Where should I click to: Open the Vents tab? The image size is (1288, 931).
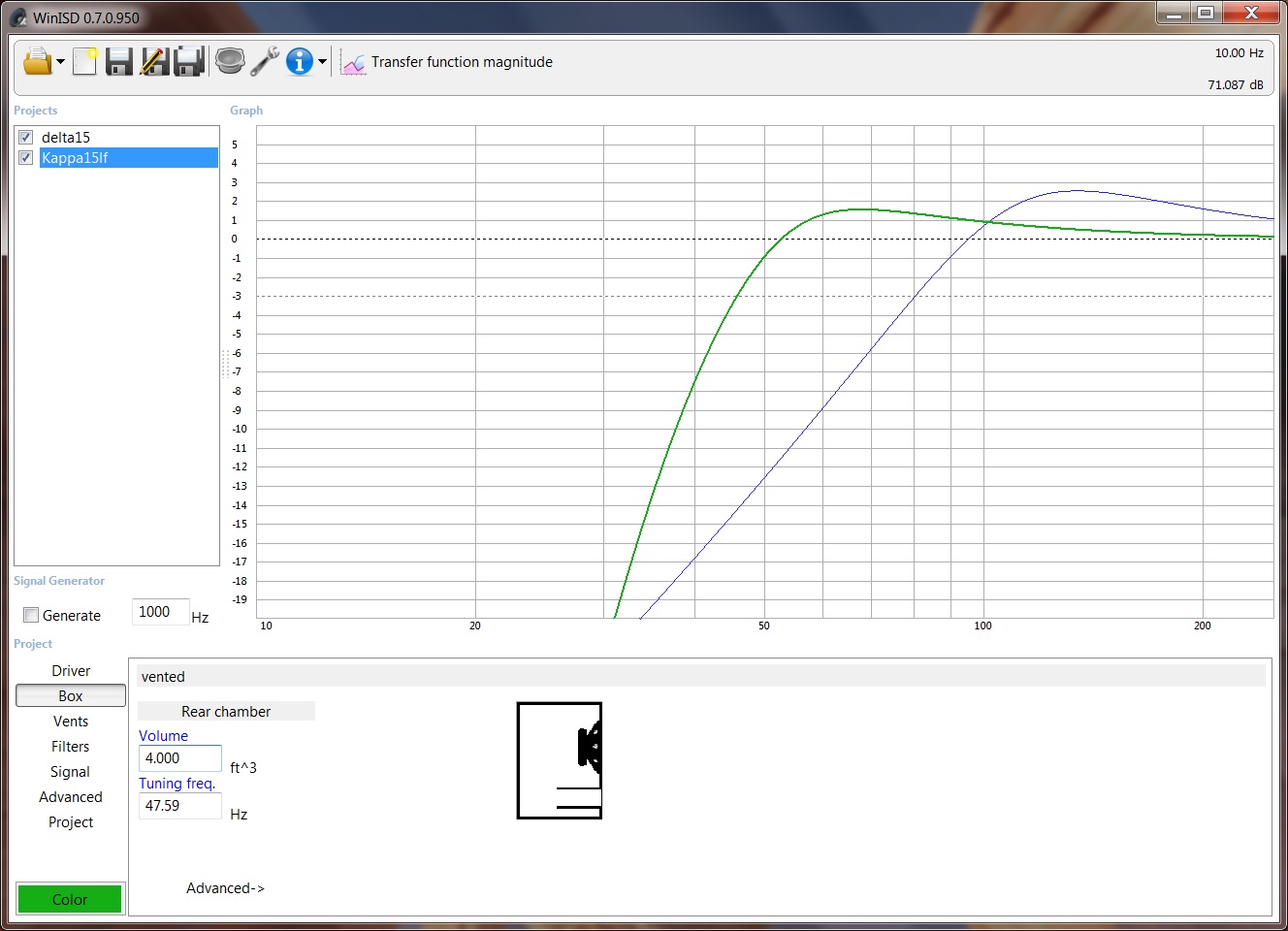[71, 722]
